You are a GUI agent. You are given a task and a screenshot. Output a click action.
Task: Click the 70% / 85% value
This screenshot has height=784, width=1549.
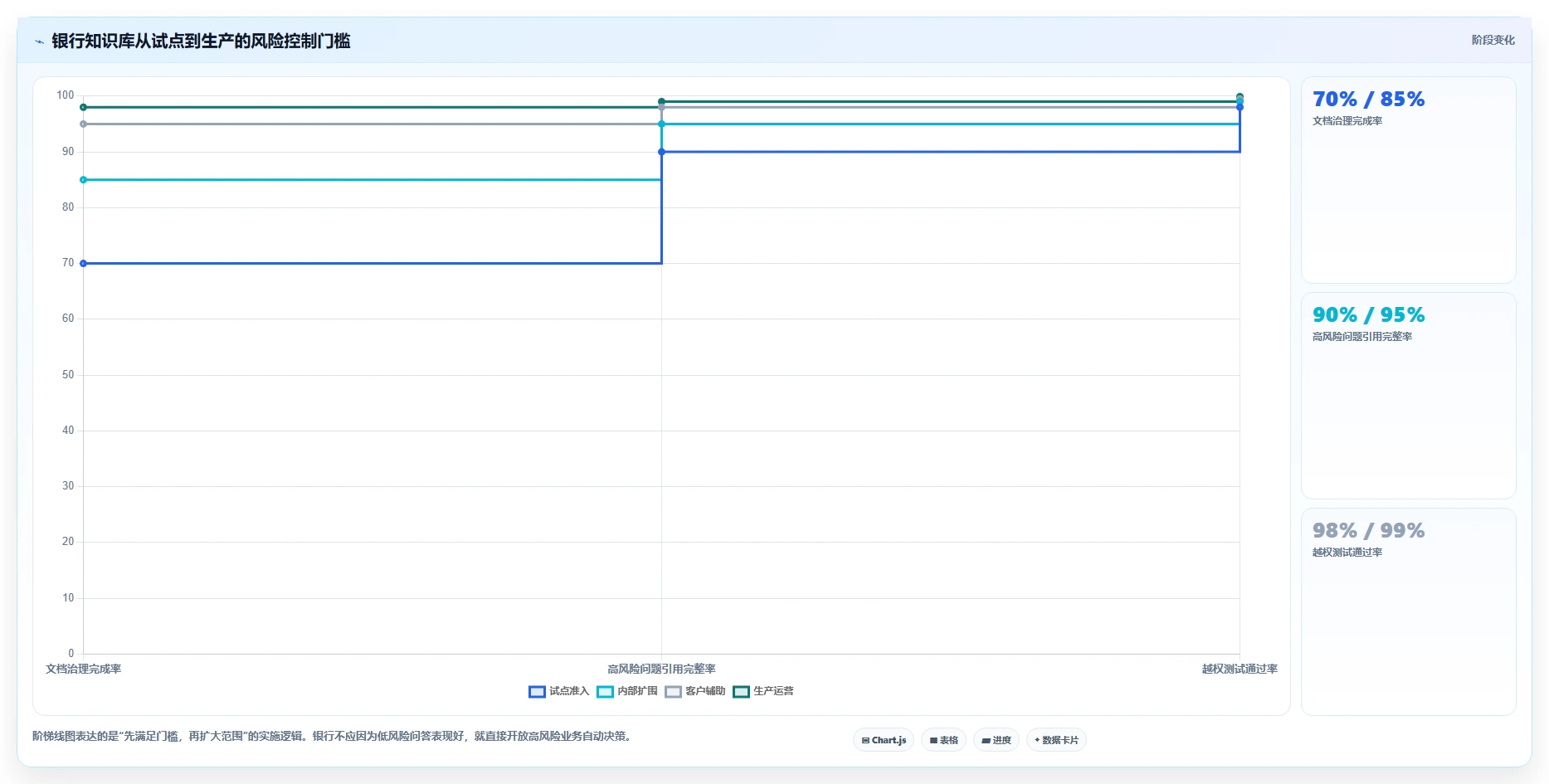click(x=1368, y=100)
